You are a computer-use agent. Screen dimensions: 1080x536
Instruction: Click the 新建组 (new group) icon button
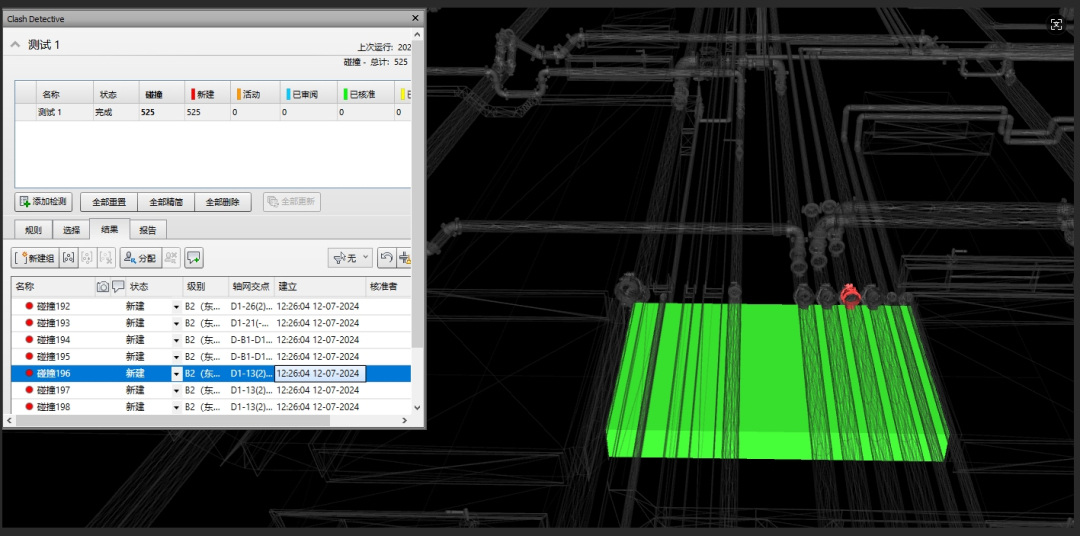[x=34, y=258]
